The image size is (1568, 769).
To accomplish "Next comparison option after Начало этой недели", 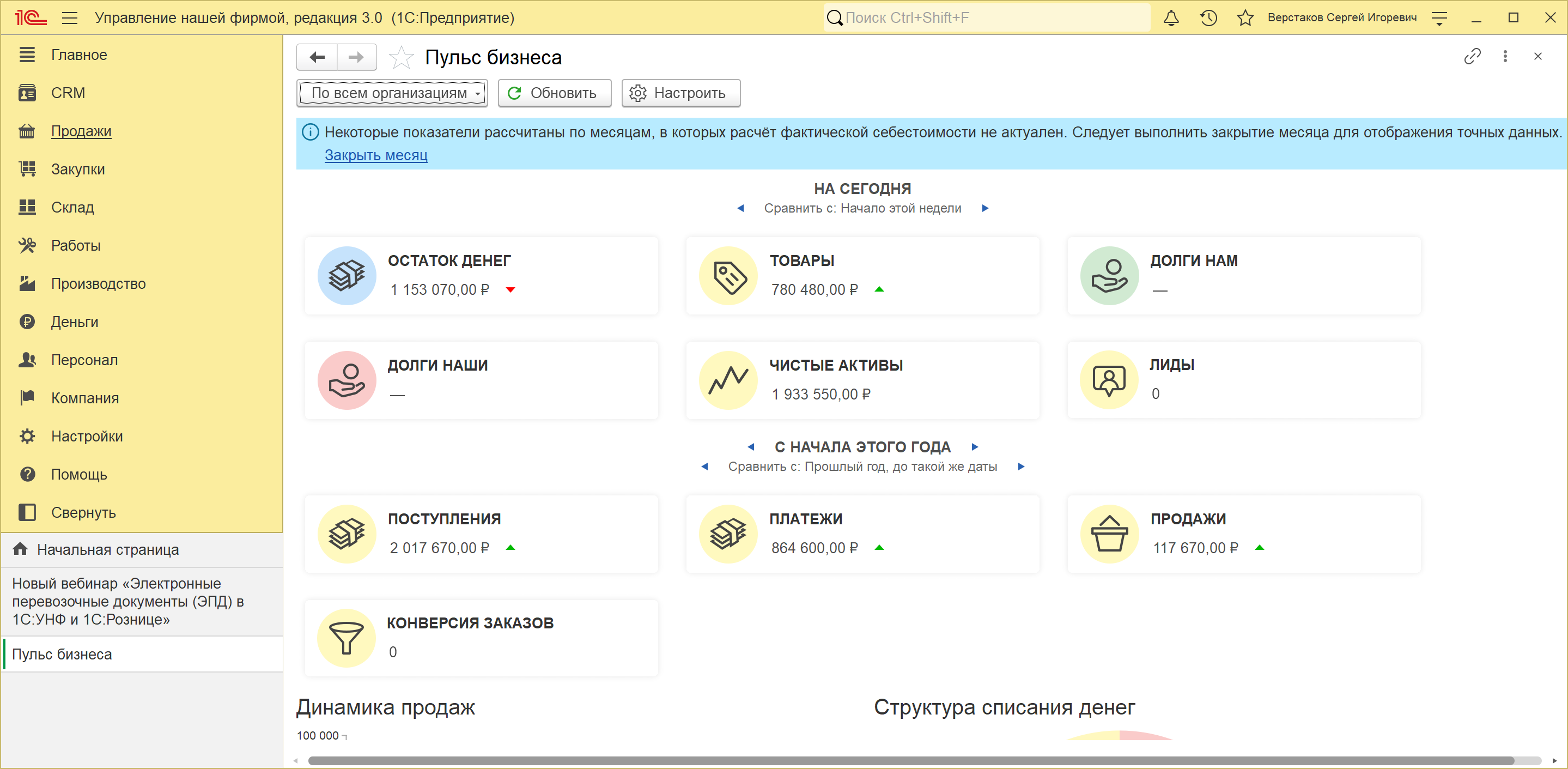I will coord(985,208).
